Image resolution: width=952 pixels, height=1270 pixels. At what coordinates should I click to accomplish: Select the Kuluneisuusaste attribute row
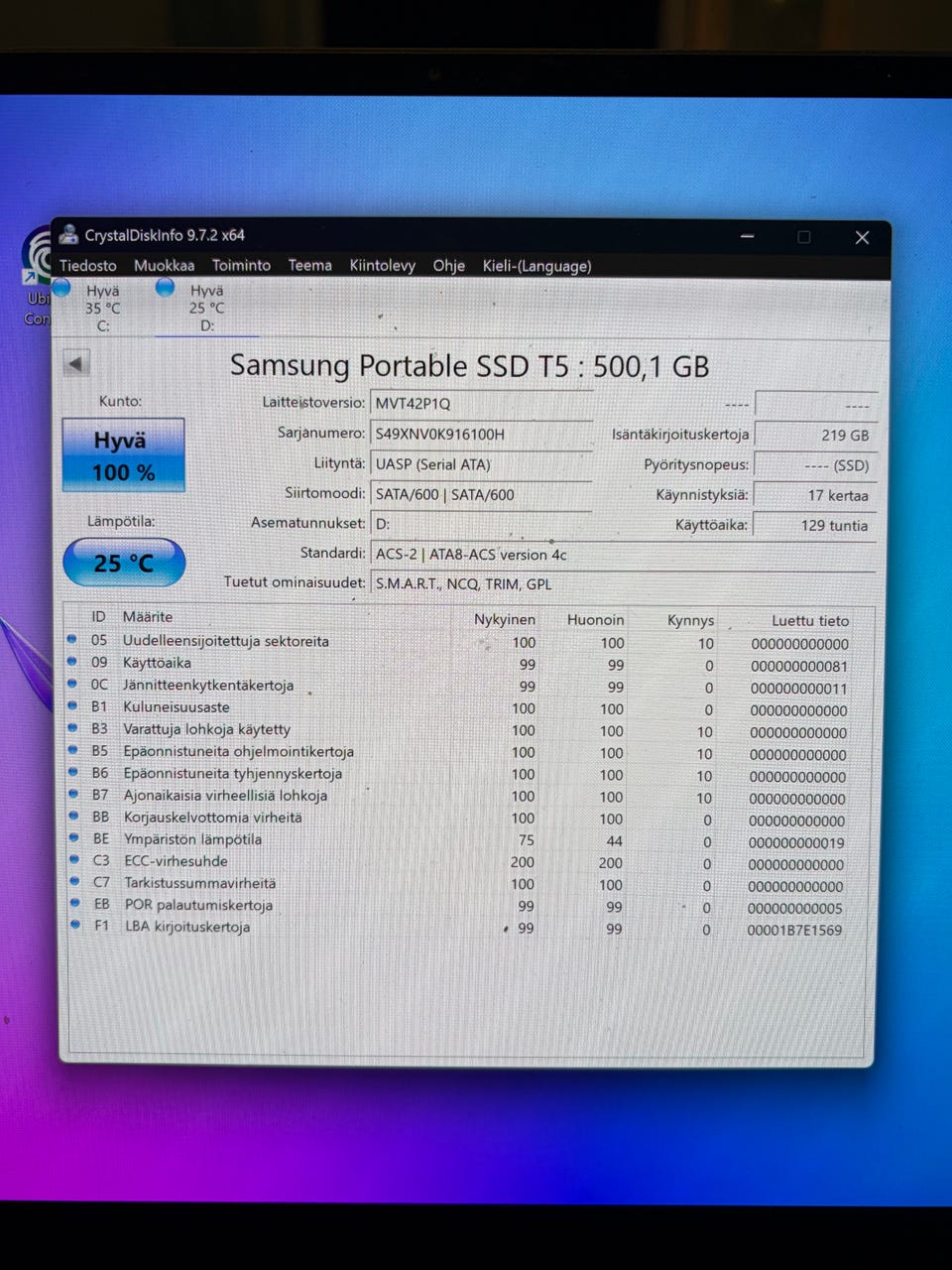point(466,708)
